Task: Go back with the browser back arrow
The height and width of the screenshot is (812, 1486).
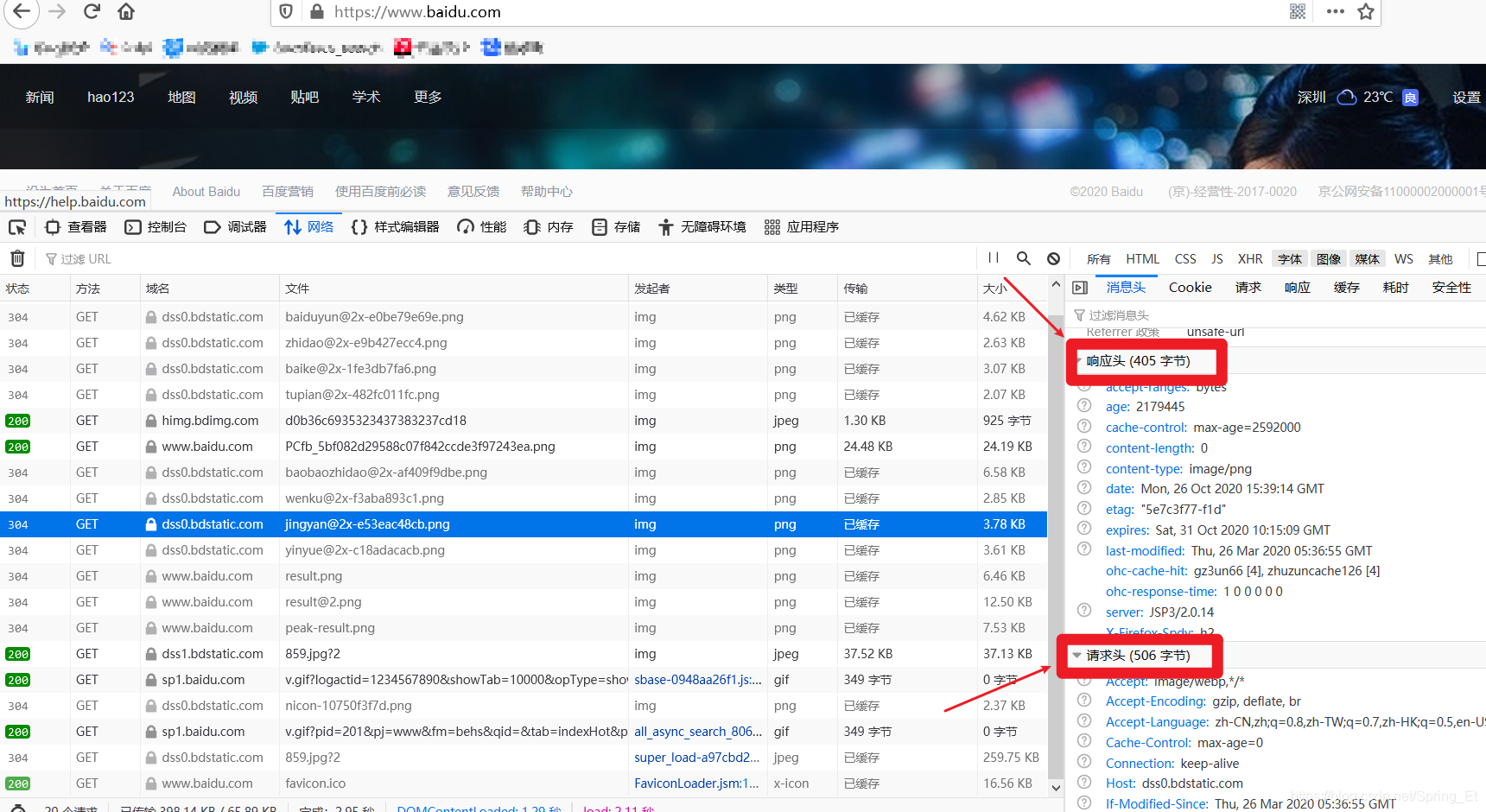Action: (21, 11)
